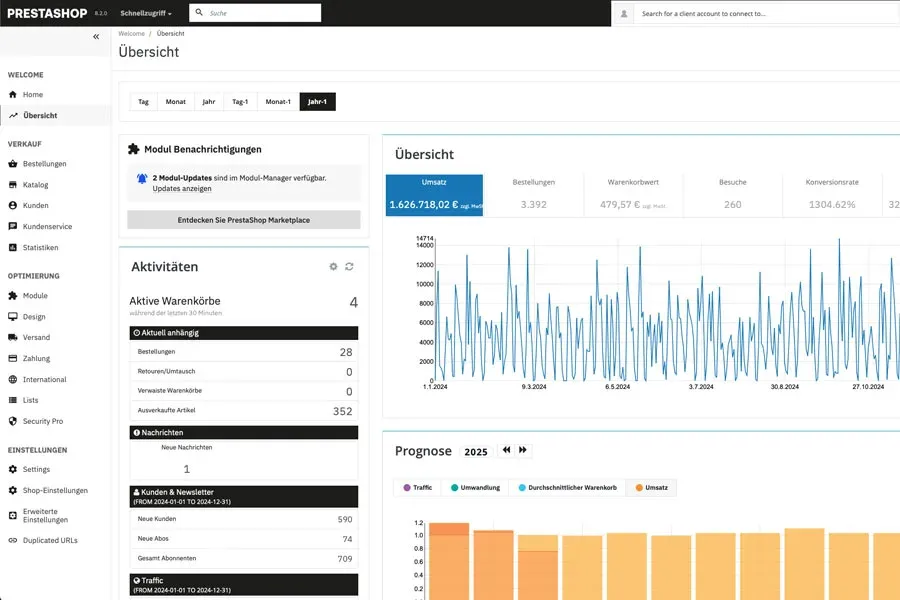Click the Home house icon
Image resolution: width=900 pixels, height=600 pixels.
pos(13,94)
